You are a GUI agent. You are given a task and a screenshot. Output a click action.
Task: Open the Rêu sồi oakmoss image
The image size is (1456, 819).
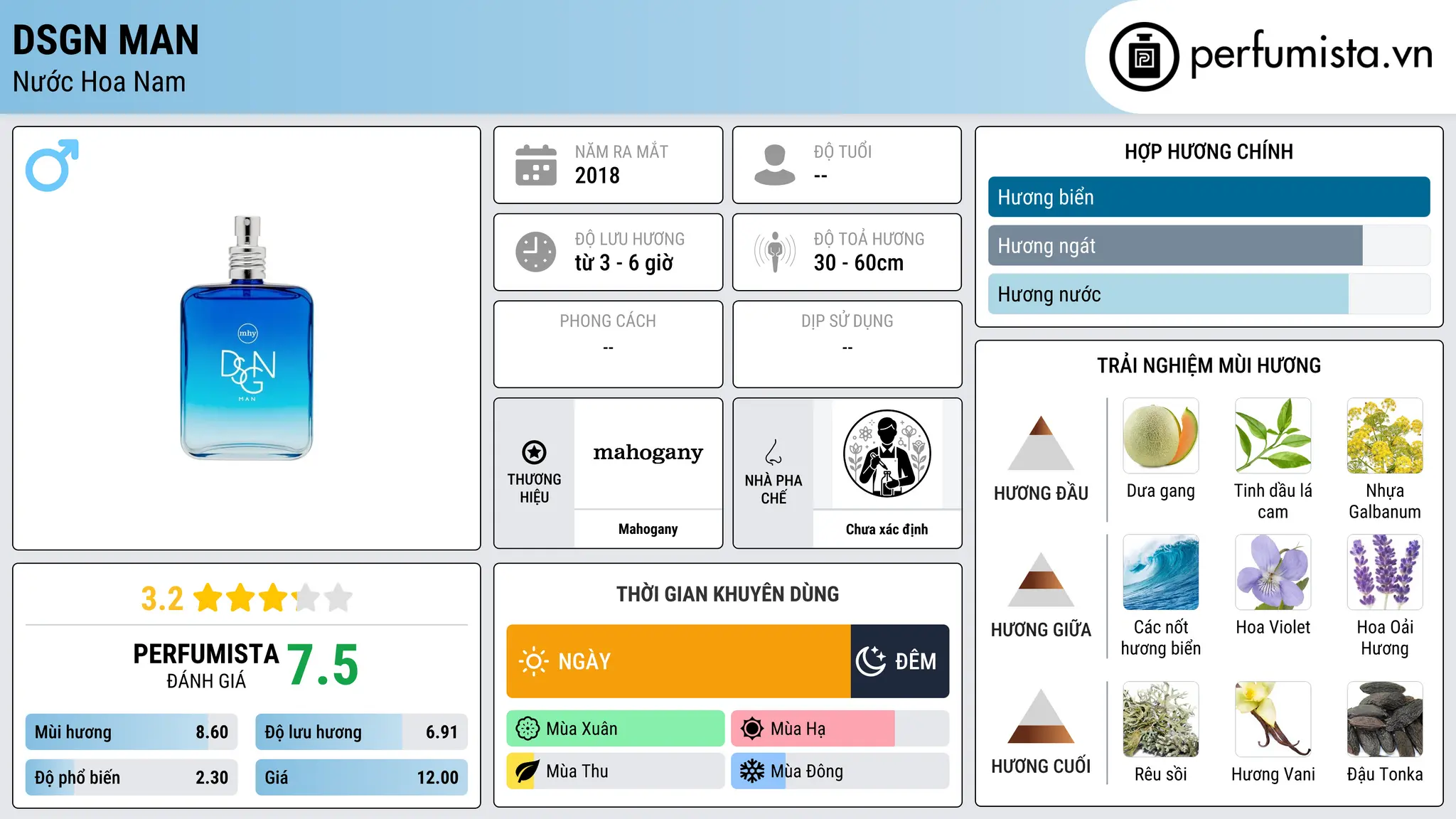(x=1161, y=719)
